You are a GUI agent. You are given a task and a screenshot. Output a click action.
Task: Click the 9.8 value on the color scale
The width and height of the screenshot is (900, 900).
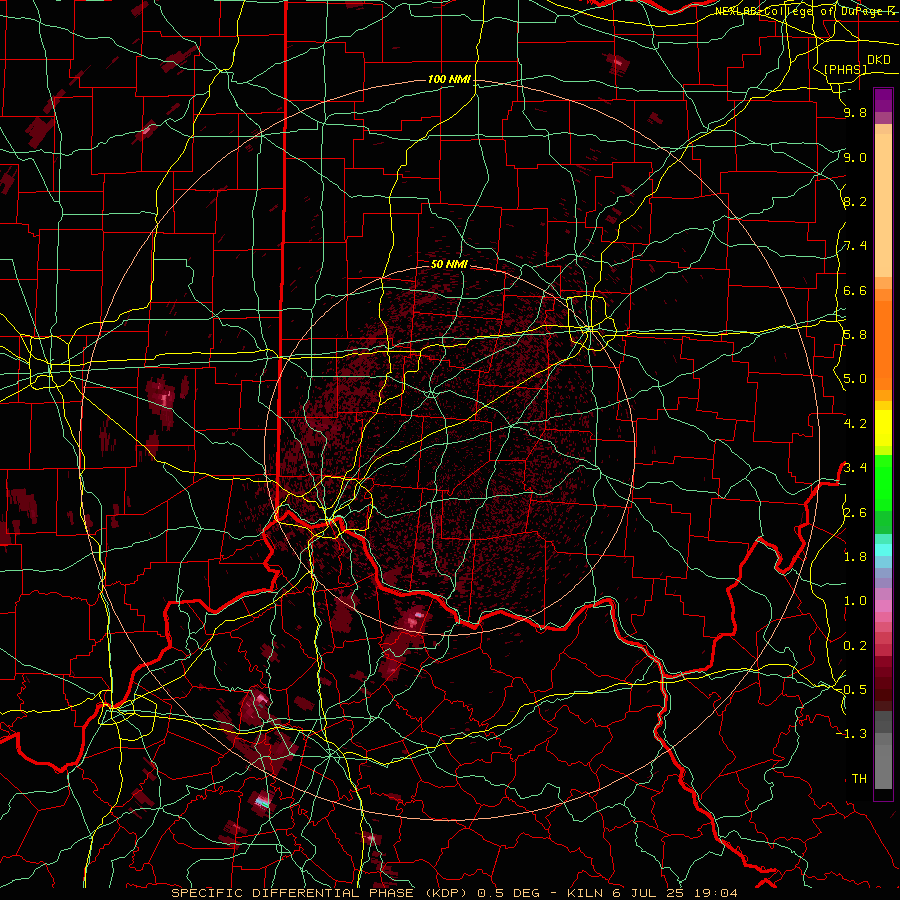click(855, 113)
